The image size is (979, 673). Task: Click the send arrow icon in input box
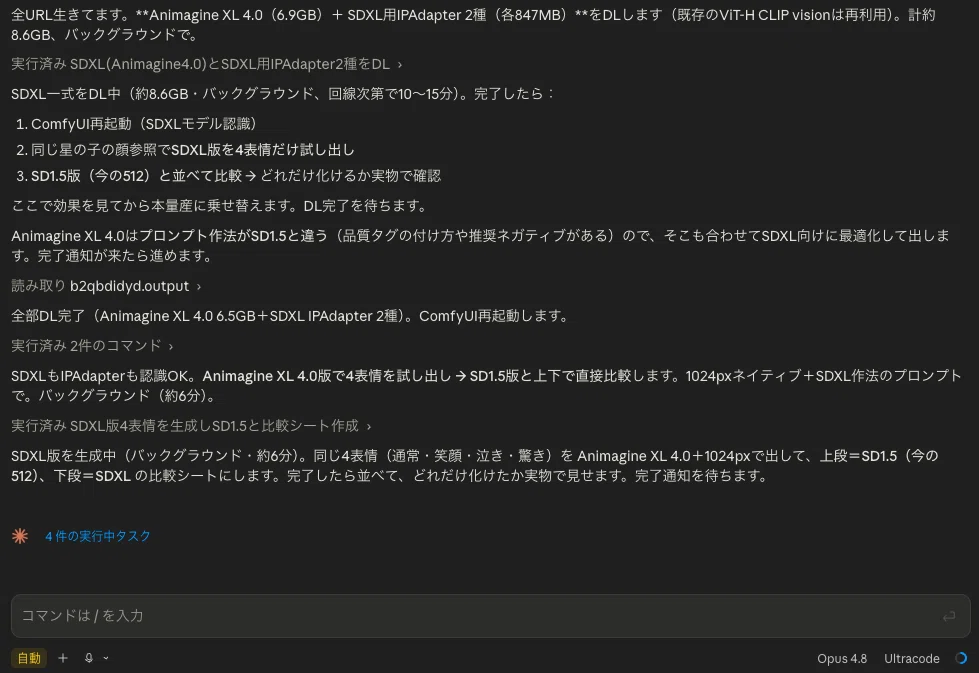pyautogui.click(x=949, y=616)
